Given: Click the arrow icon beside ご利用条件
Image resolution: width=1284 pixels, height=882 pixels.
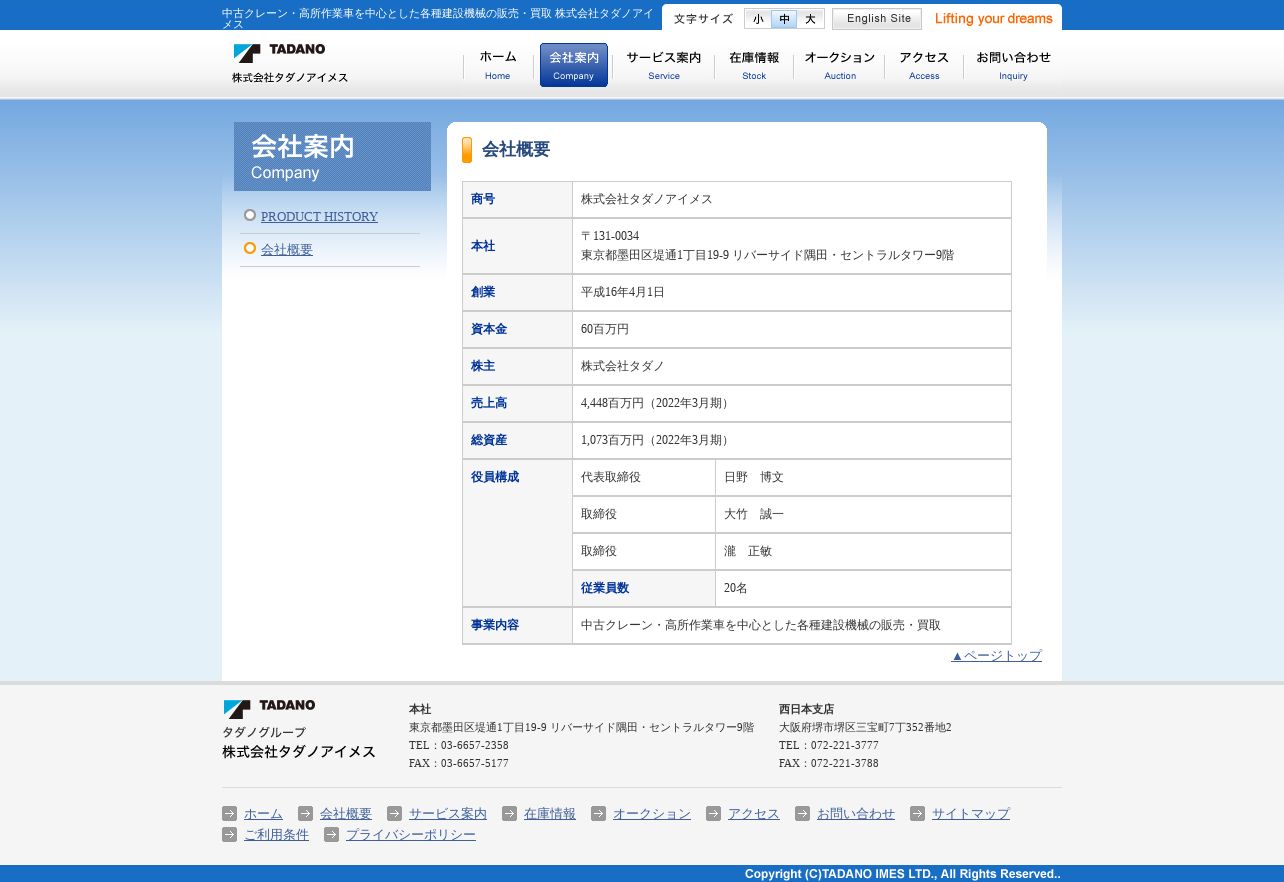Looking at the screenshot, I should (230, 835).
